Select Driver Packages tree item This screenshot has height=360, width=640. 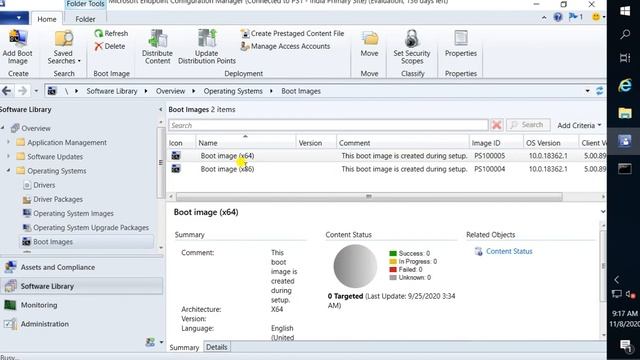tap(58, 199)
